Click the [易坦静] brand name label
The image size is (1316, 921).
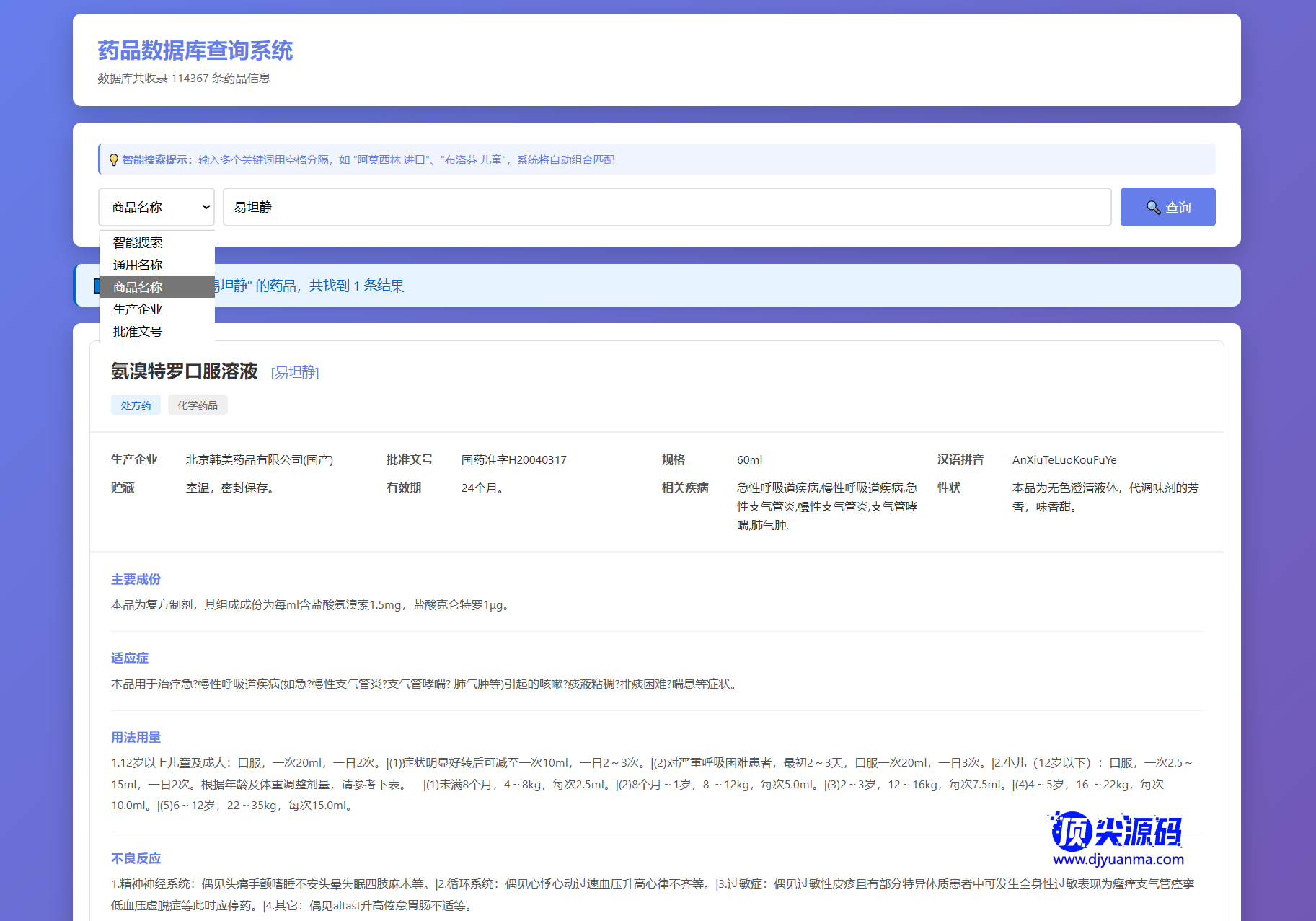(x=295, y=372)
